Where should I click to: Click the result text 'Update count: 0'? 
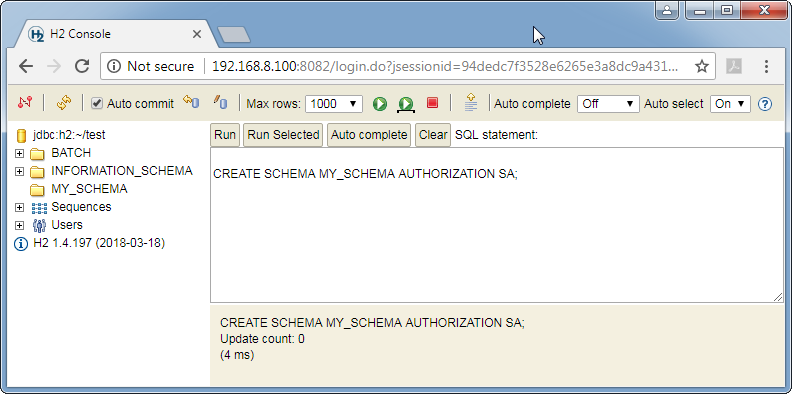262,339
